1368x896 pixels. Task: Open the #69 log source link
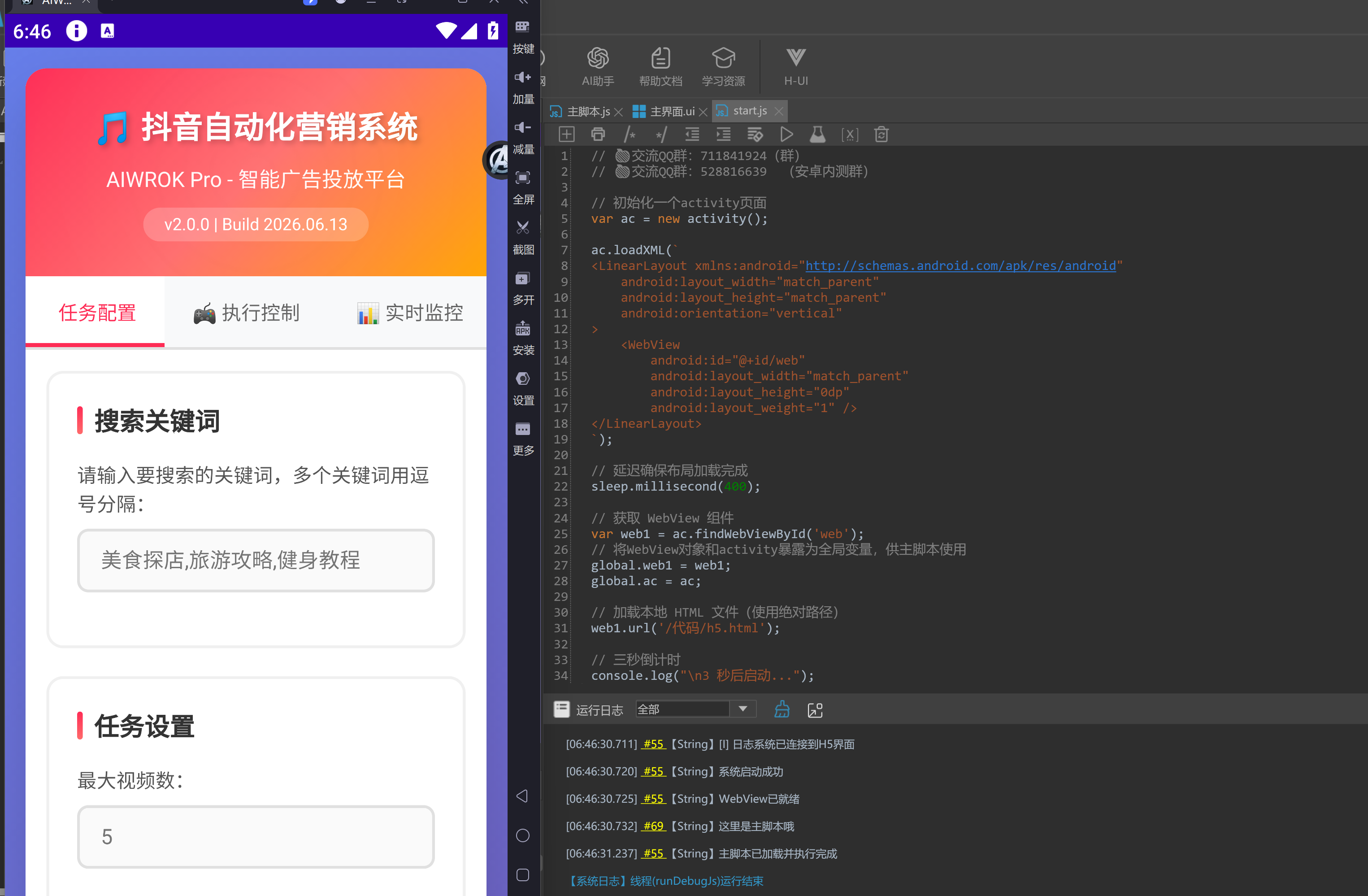[653, 825]
